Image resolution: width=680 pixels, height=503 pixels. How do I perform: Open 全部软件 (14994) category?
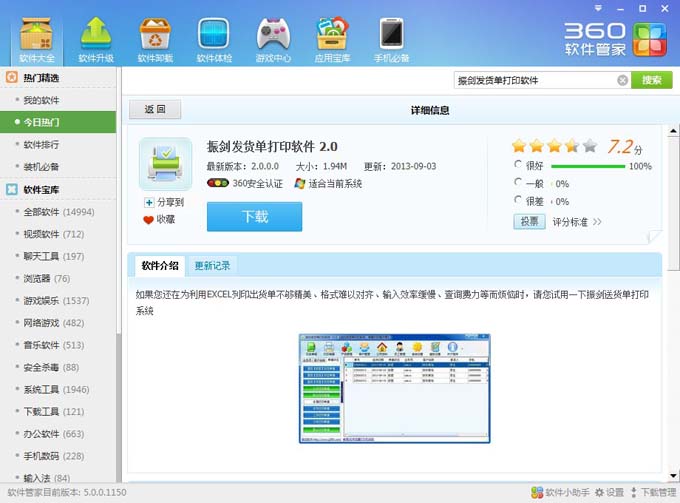pos(58,212)
